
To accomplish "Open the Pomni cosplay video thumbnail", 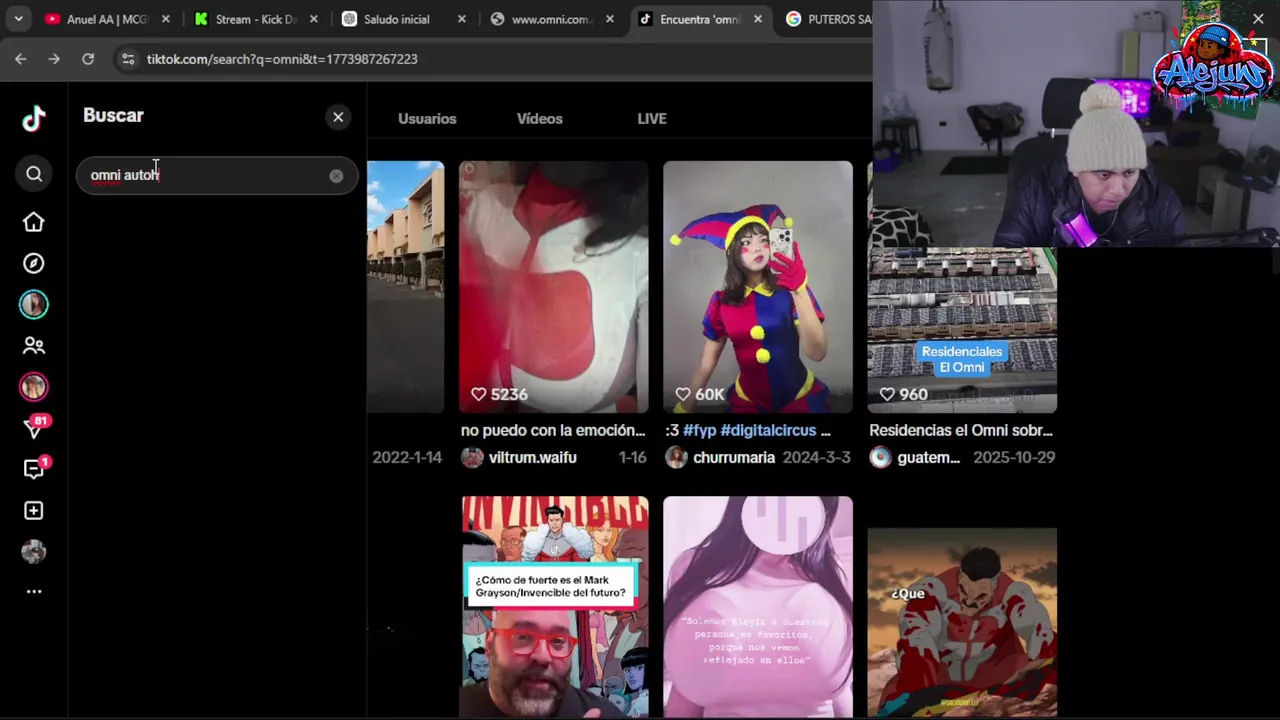I will click(758, 287).
